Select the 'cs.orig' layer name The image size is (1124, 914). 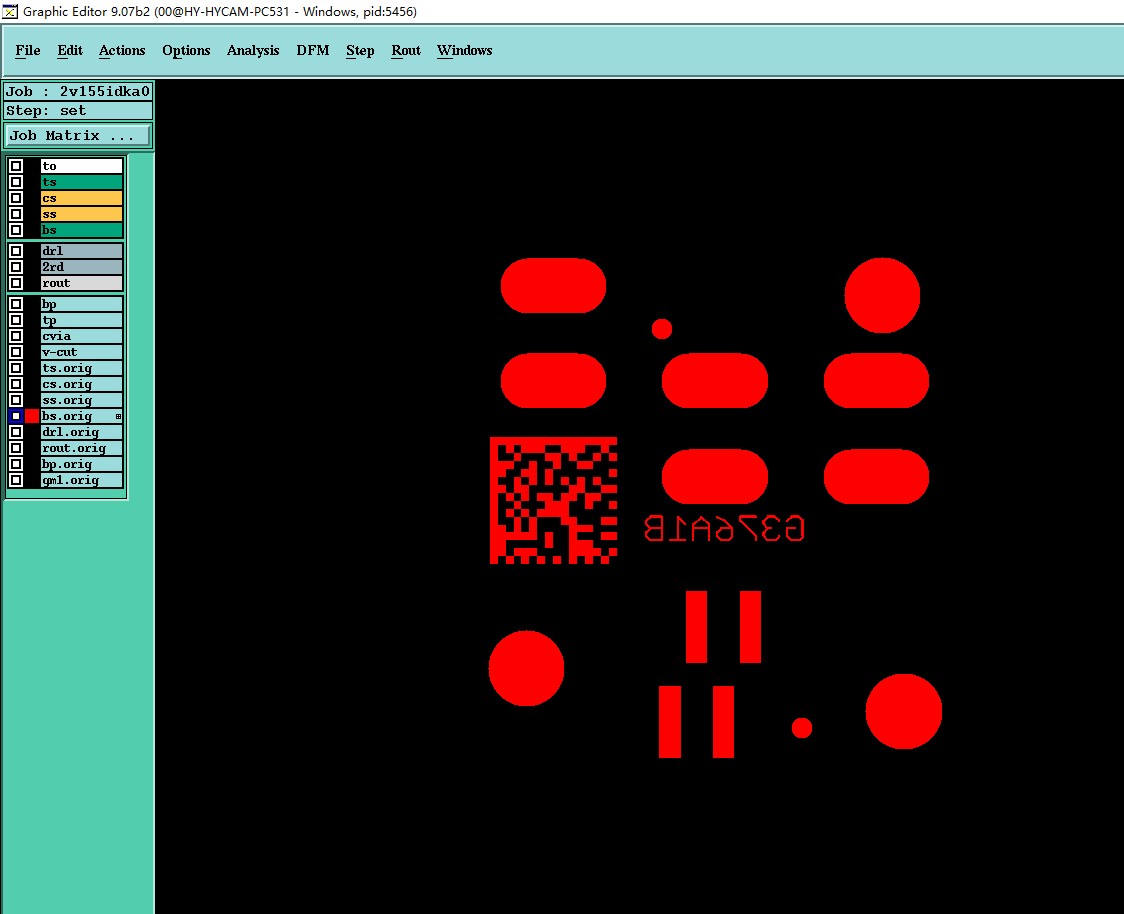point(81,384)
